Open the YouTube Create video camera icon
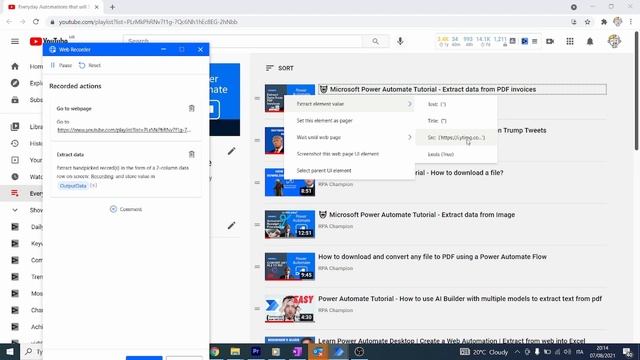Screen dimensions: 640x360 [x=550, y=41]
